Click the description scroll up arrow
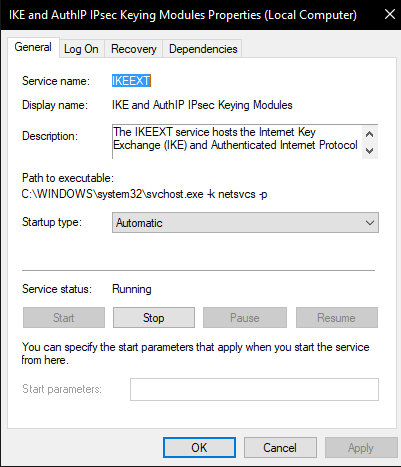 point(369,134)
